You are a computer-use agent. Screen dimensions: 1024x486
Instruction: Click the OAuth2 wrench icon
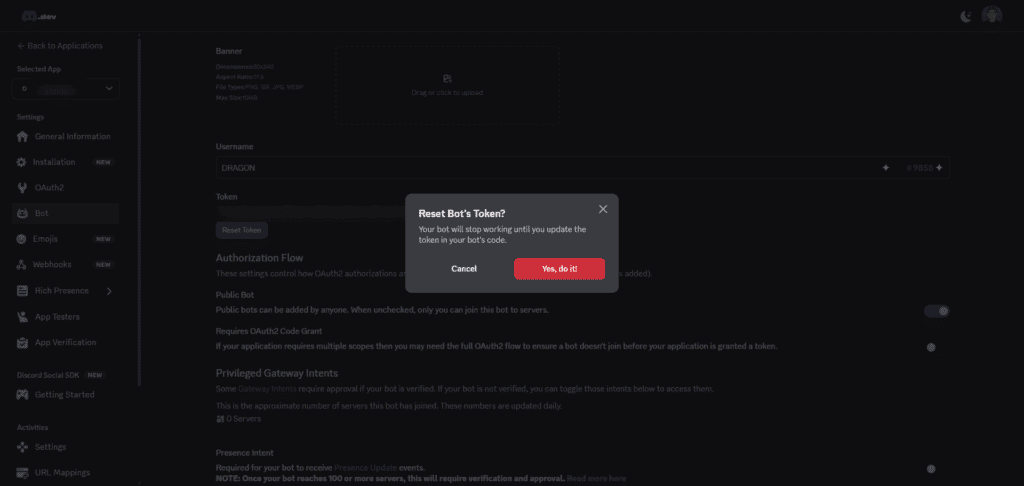(22, 187)
